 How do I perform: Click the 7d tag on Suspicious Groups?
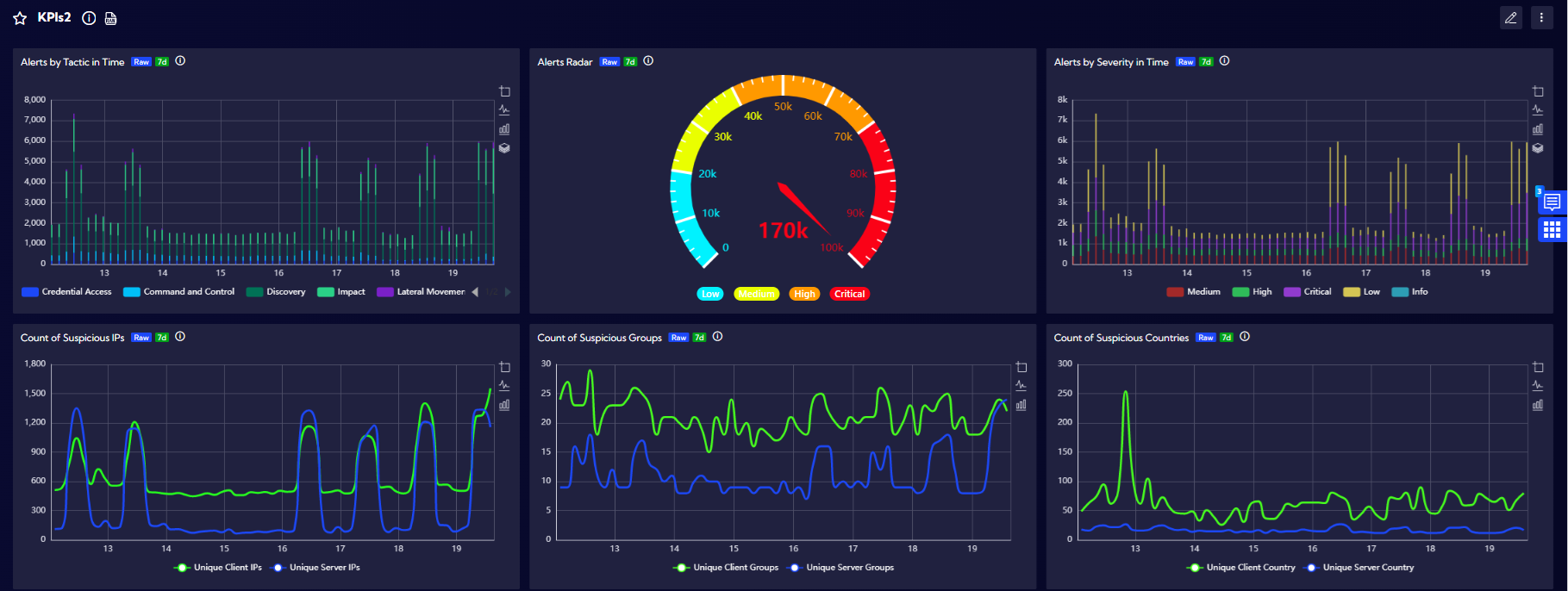pos(699,338)
